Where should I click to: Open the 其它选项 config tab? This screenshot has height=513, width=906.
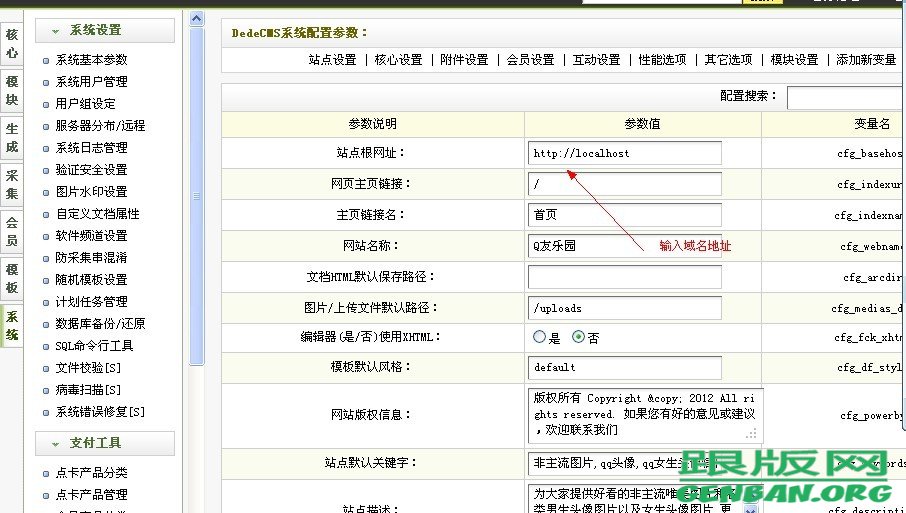click(x=728, y=60)
